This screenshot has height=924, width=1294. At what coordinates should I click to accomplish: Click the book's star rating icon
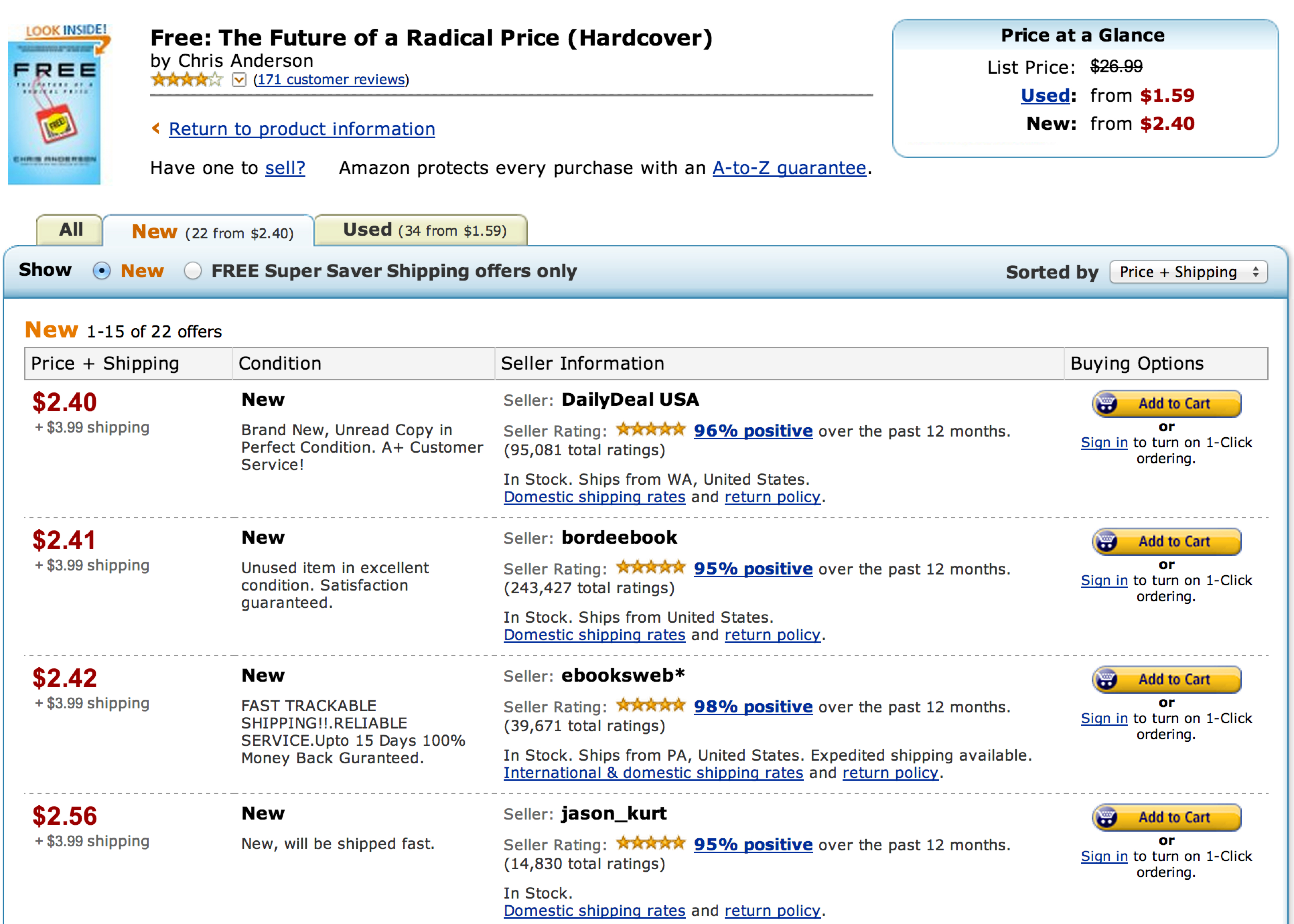click(187, 80)
